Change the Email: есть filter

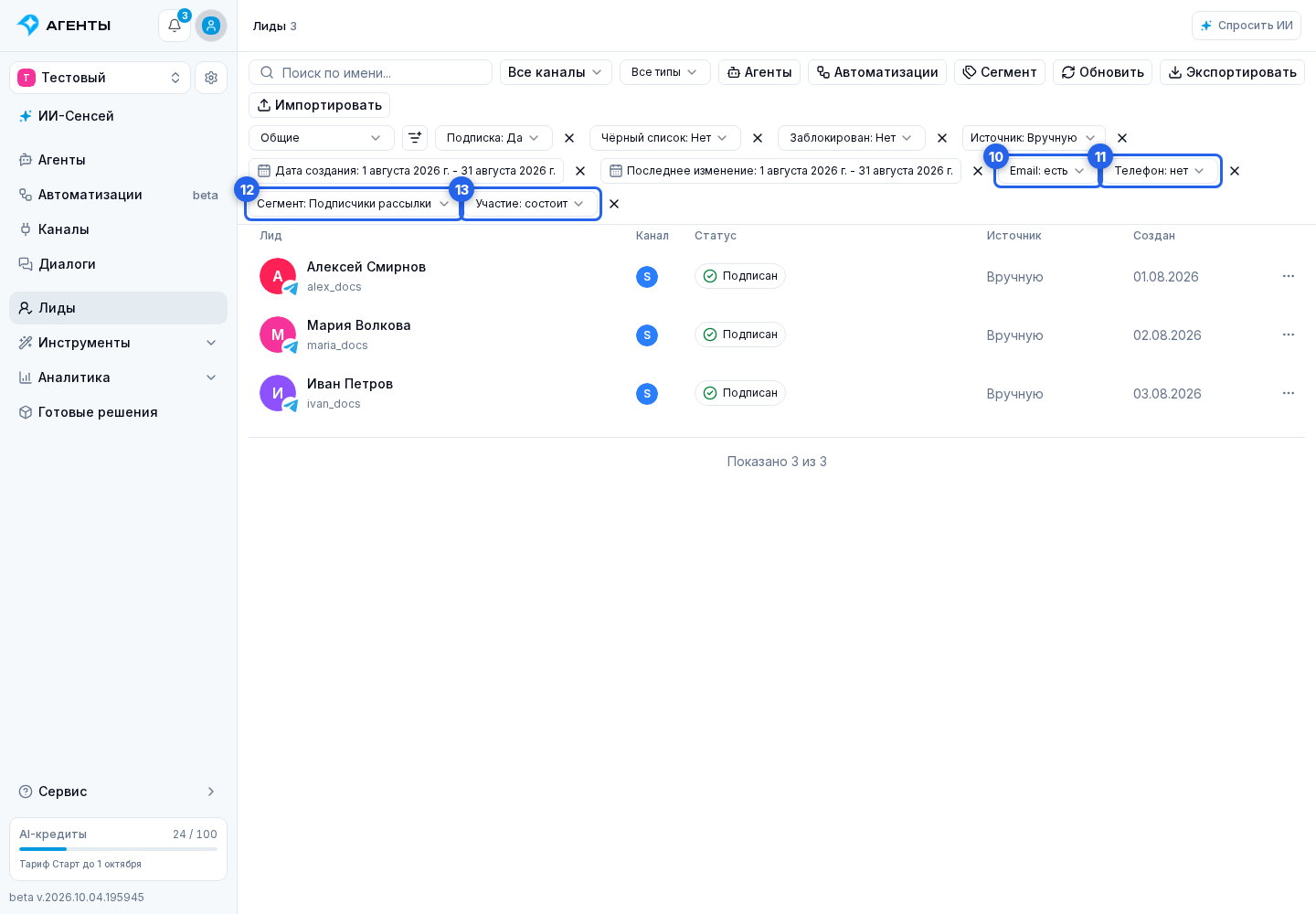click(x=1047, y=171)
